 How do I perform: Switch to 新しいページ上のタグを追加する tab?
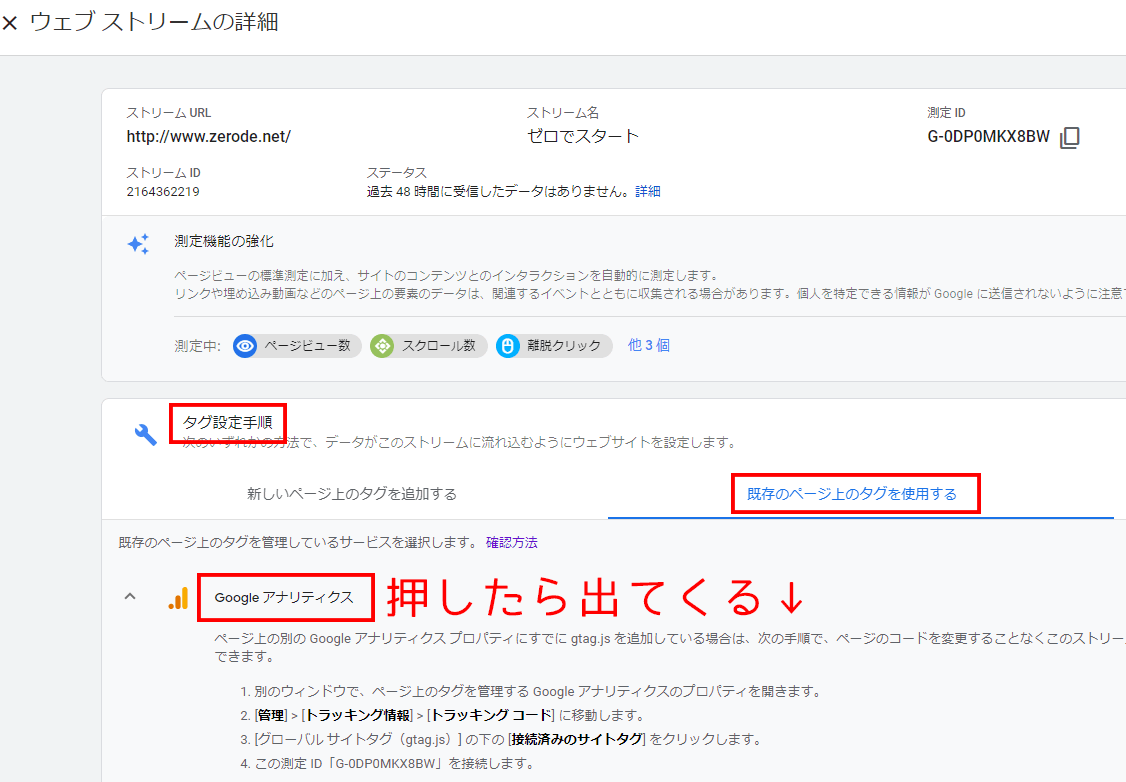[352, 494]
